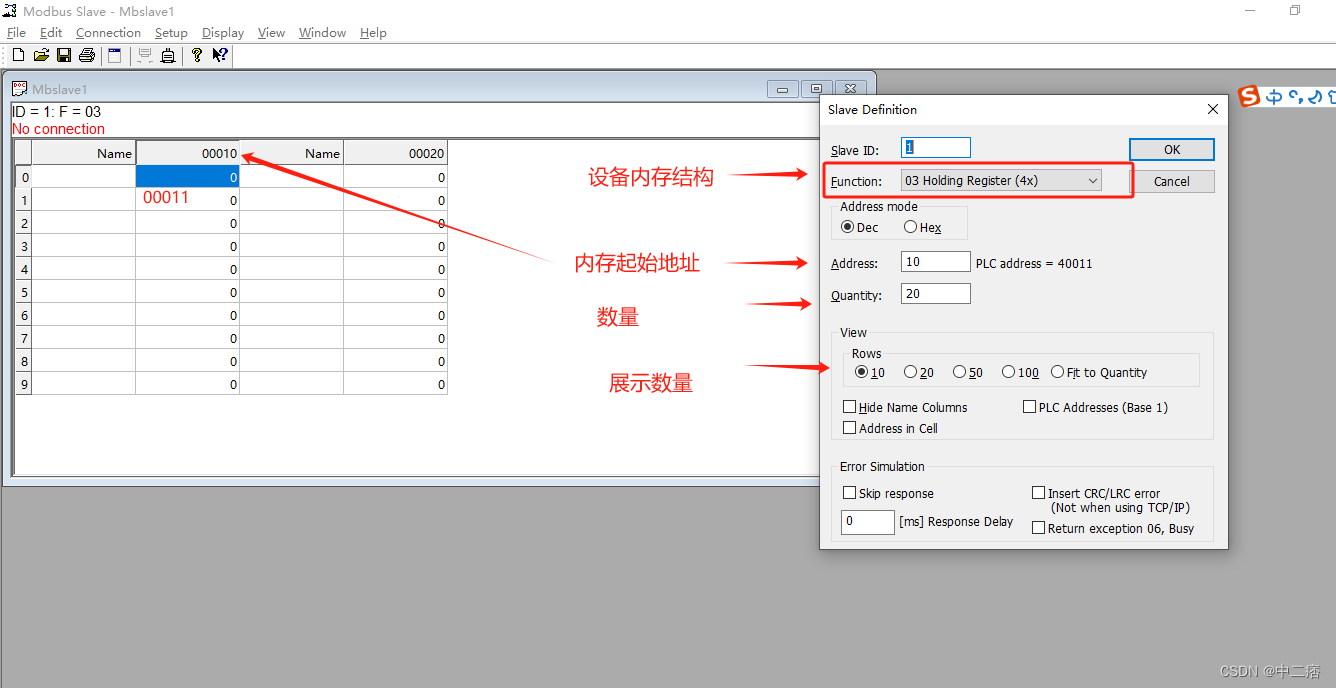Viewport: 1336px width, 688px height.
Task: Click the Modbus Slave app icon in title bar
Action: tap(10, 11)
